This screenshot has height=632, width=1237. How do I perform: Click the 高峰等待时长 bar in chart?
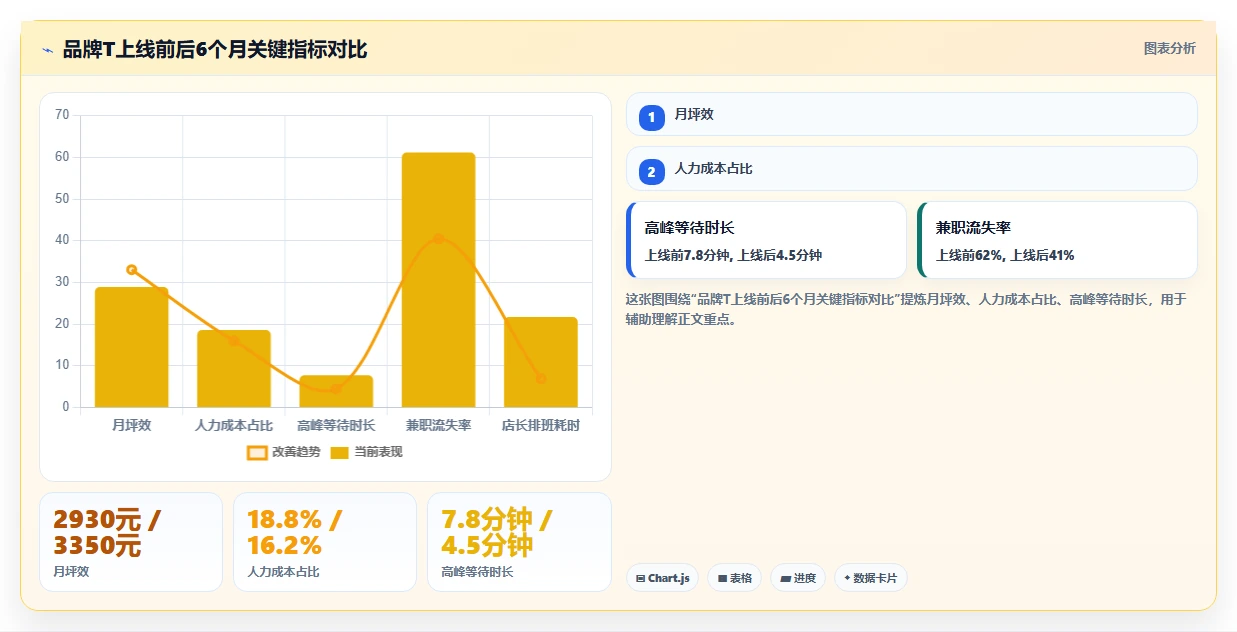click(336, 391)
